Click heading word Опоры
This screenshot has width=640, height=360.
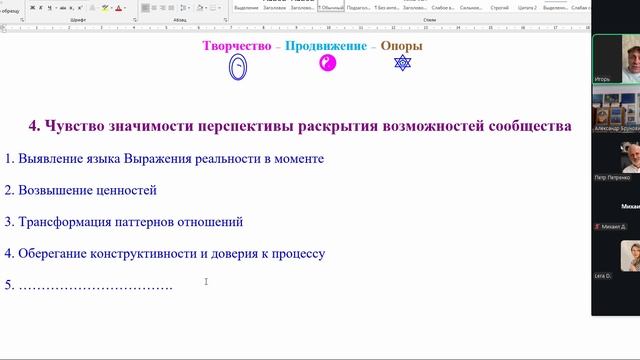(402, 46)
